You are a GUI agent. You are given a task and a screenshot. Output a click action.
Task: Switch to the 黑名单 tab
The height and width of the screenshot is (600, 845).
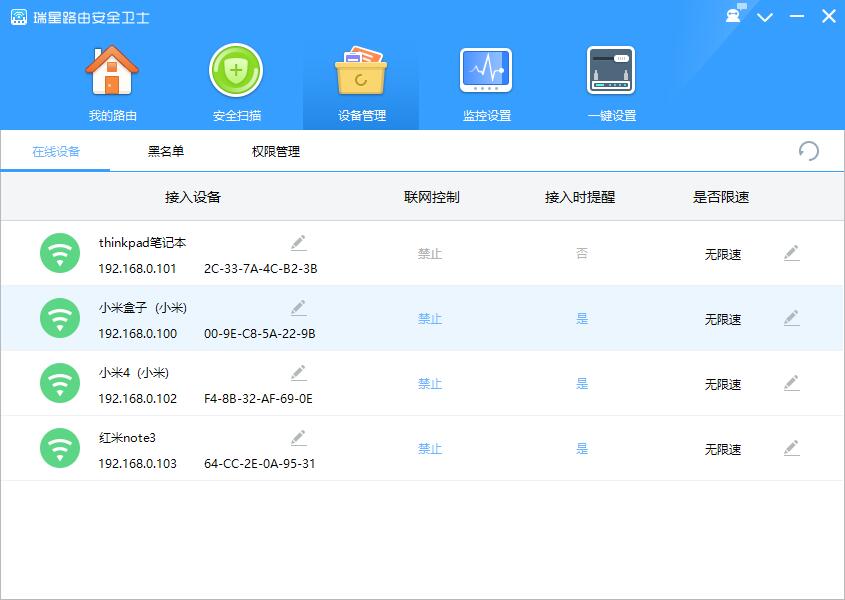(x=165, y=151)
